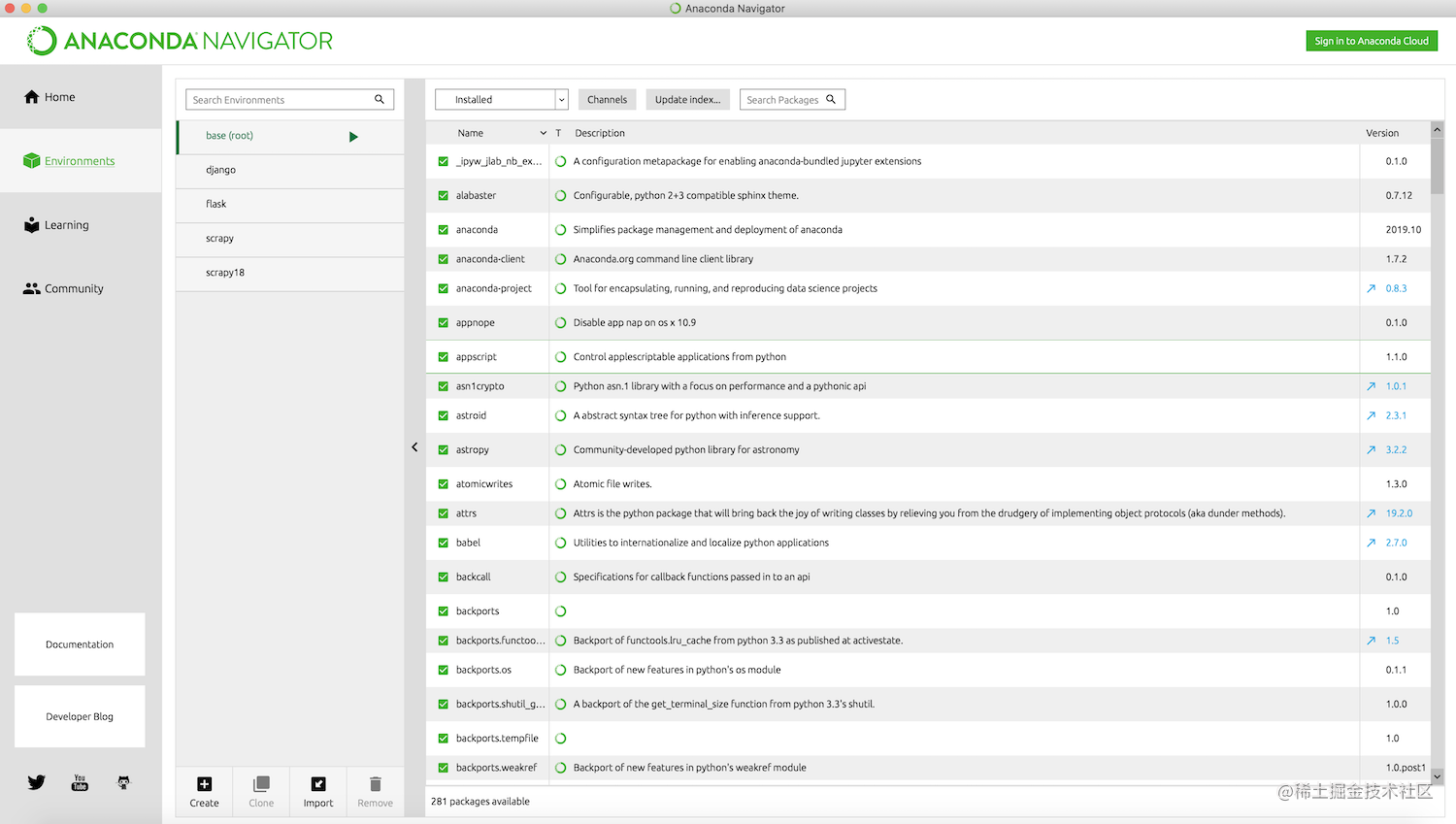Image resolution: width=1456 pixels, height=824 pixels.
Task: Click the Remove environment trash icon
Action: point(376,783)
